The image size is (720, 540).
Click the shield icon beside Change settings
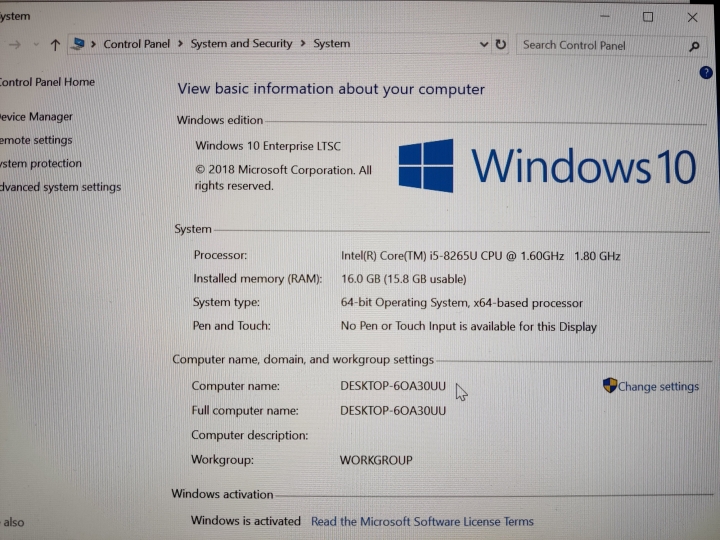coord(610,385)
